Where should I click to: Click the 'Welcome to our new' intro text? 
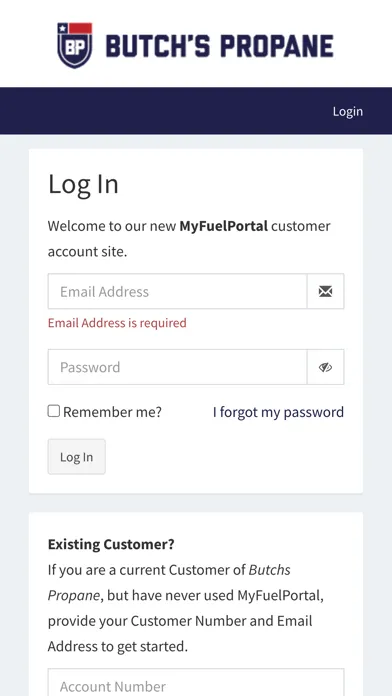click(x=112, y=226)
